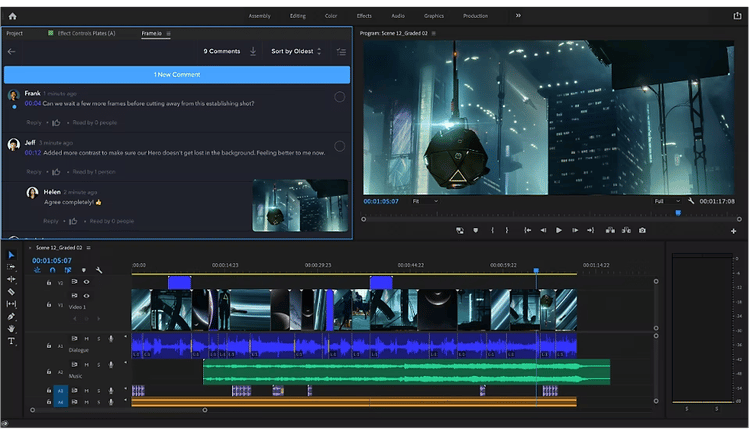Toggle the A3 track target
The width and height of the screenshot is (750, 430).
click(60, 391)
